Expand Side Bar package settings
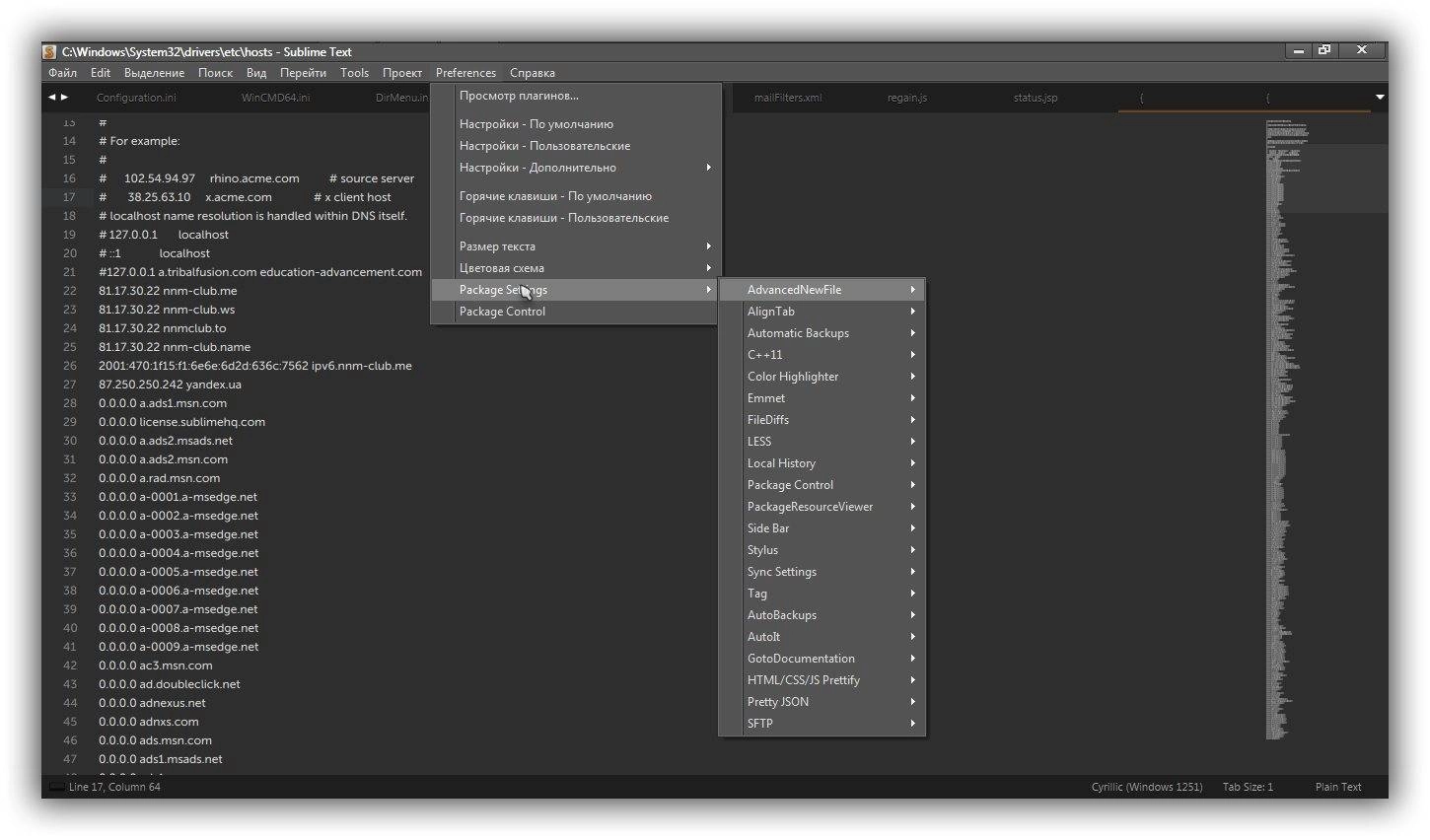Image resolution: width=1430 pixels, height=840 pixels. click(822, 528)
